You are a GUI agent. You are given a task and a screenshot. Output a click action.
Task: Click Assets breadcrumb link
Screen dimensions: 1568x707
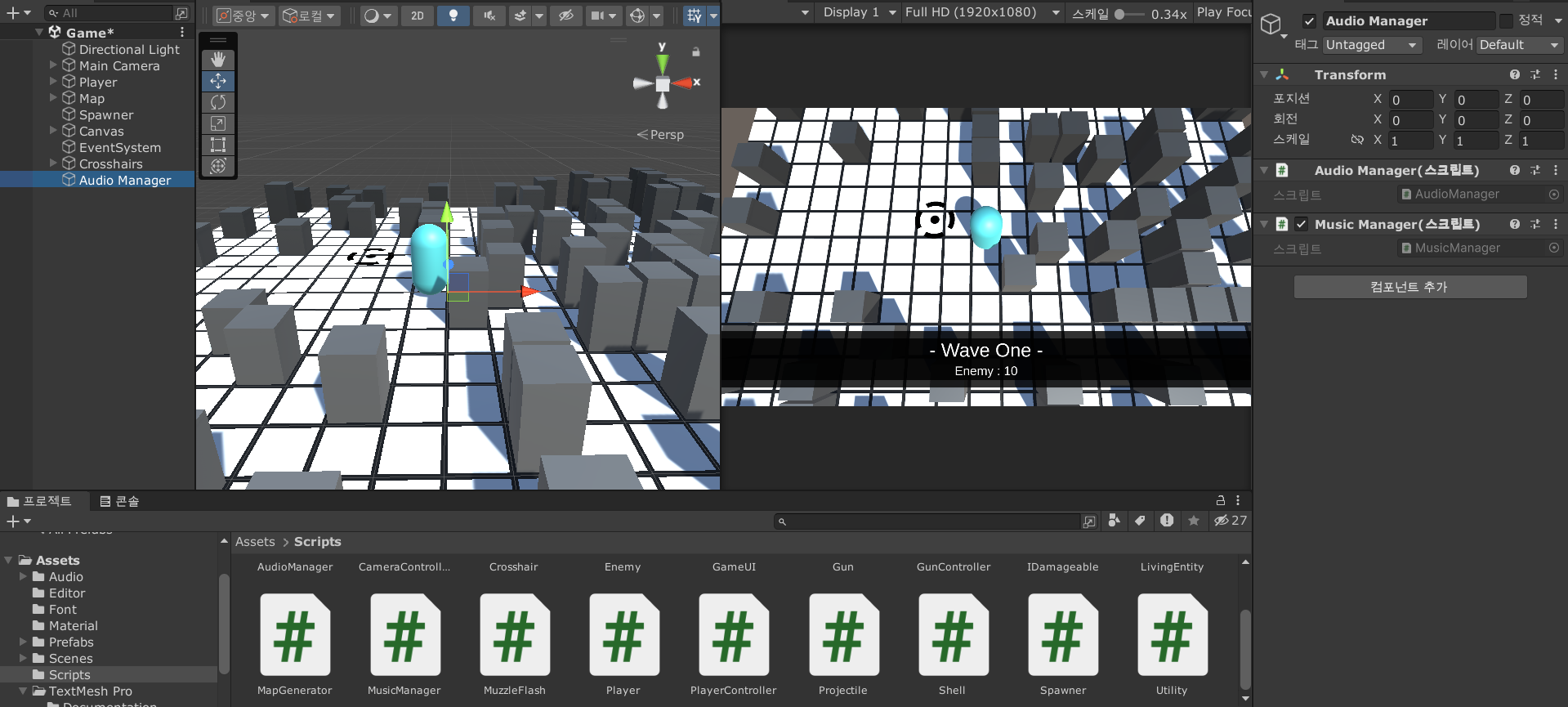(x=255, y=542)
